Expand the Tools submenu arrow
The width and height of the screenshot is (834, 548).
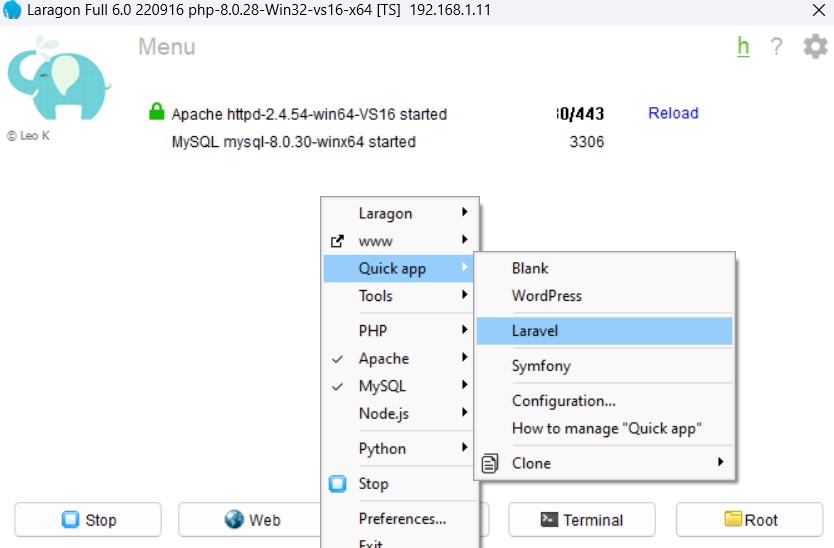click(x=464, y=294)
